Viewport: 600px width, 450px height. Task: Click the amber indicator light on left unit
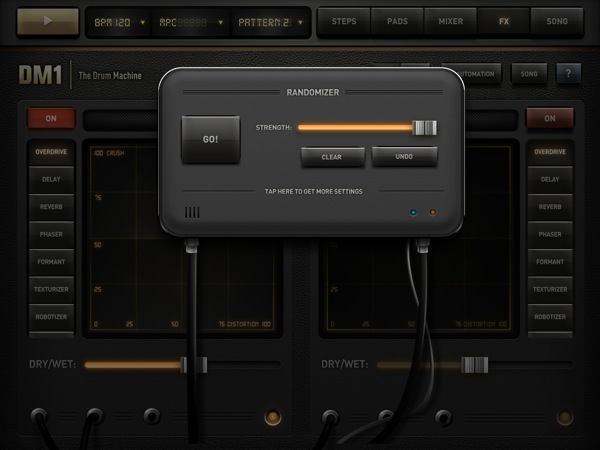click(x=273, y=417)
